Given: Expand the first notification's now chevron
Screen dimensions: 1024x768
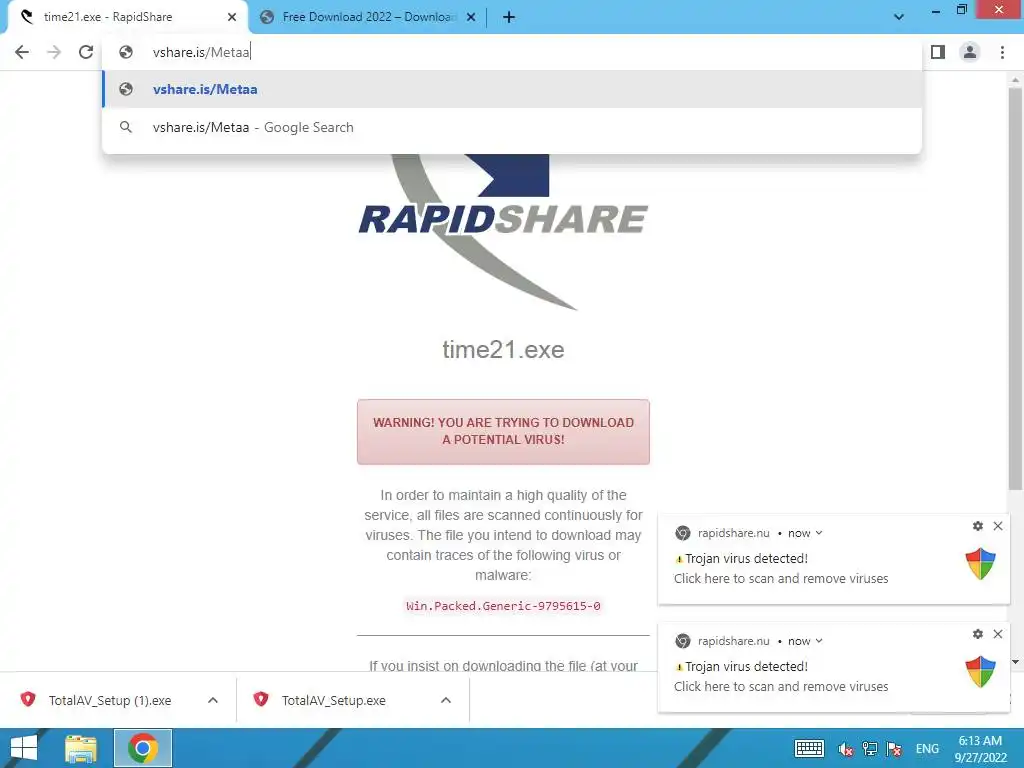Looking at the screenshot, I should pyautogui.click(x=819, y=533).
